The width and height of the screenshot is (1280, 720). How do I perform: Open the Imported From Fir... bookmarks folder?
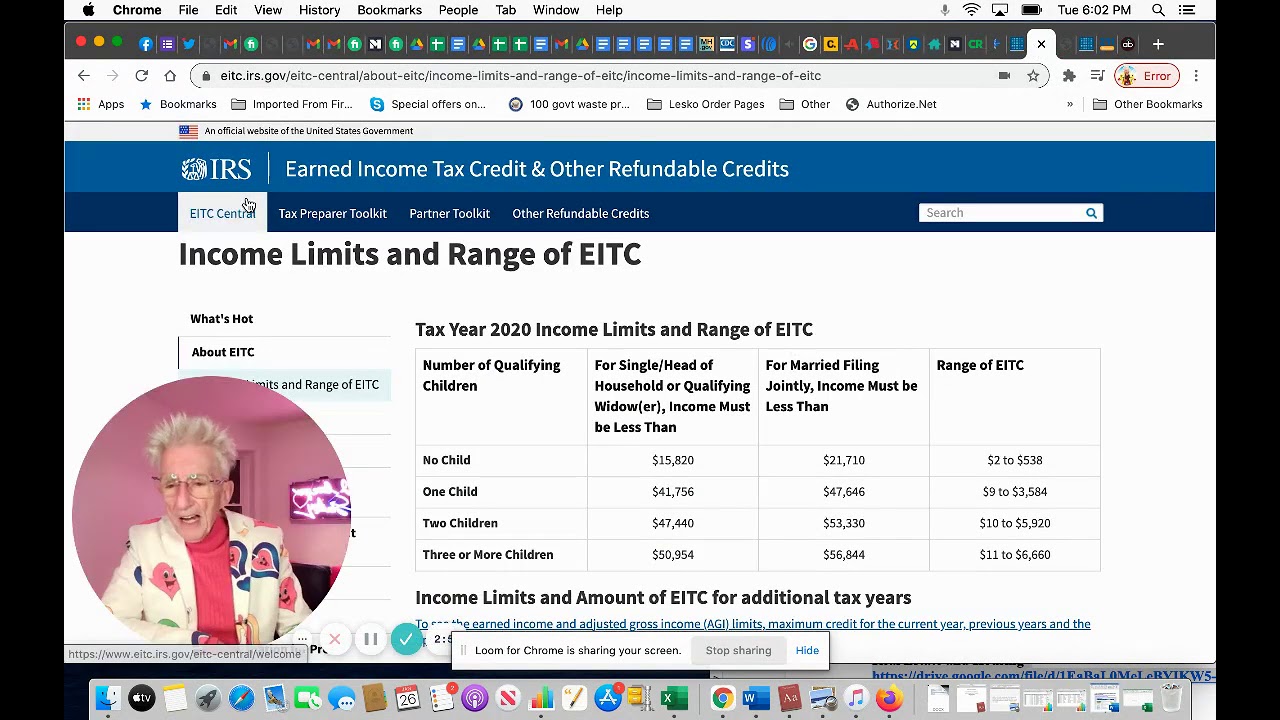(291, 104)
